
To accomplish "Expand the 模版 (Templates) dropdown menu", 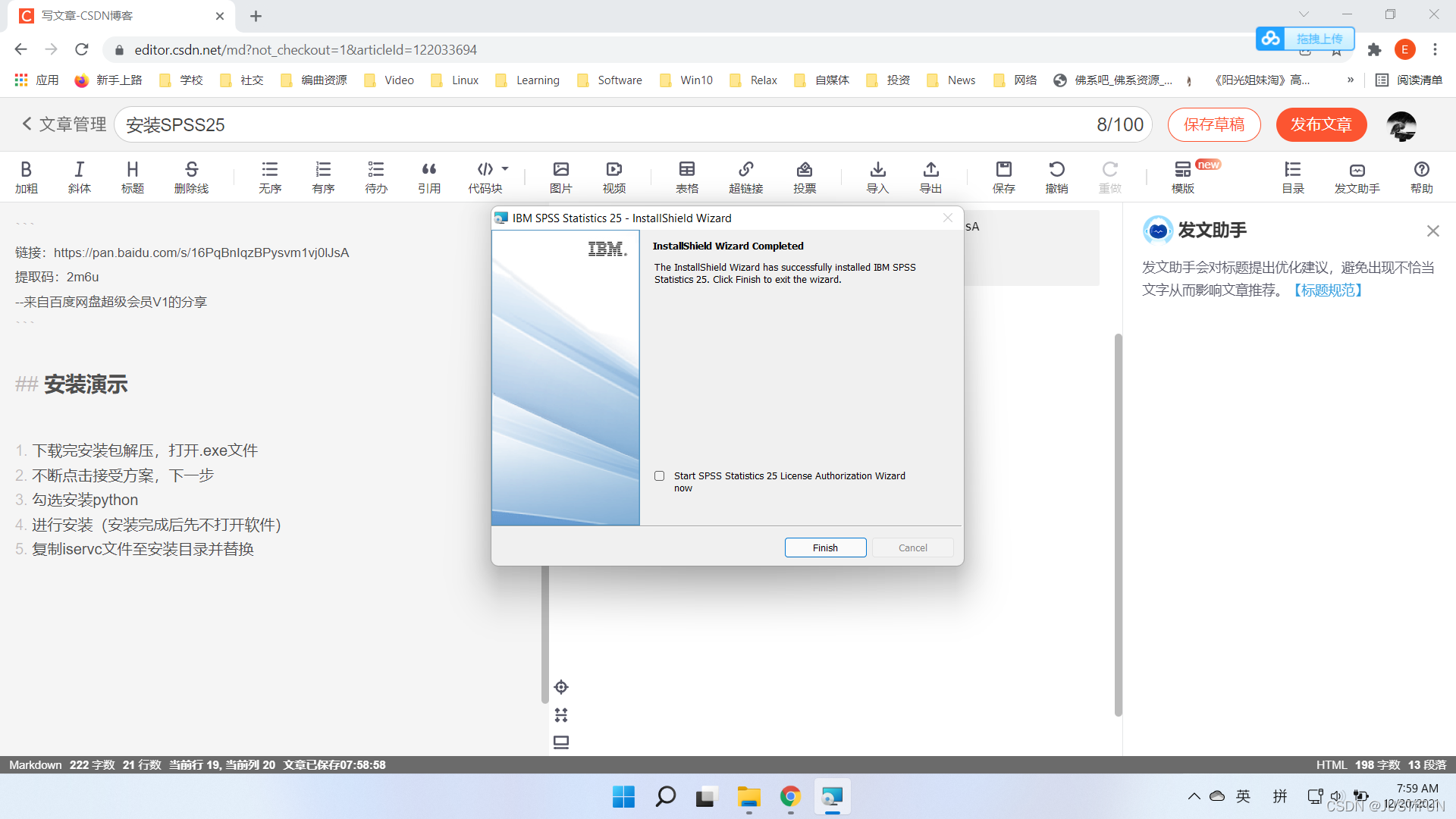I will [1183, 176].
